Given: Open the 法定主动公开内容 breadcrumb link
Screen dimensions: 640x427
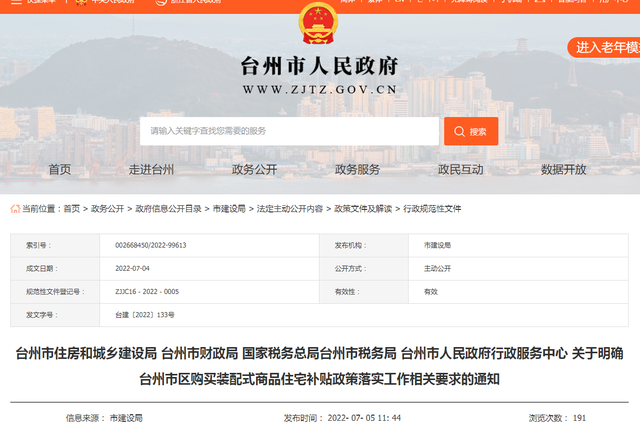Looking at the screenshot, I should point(289,209).
